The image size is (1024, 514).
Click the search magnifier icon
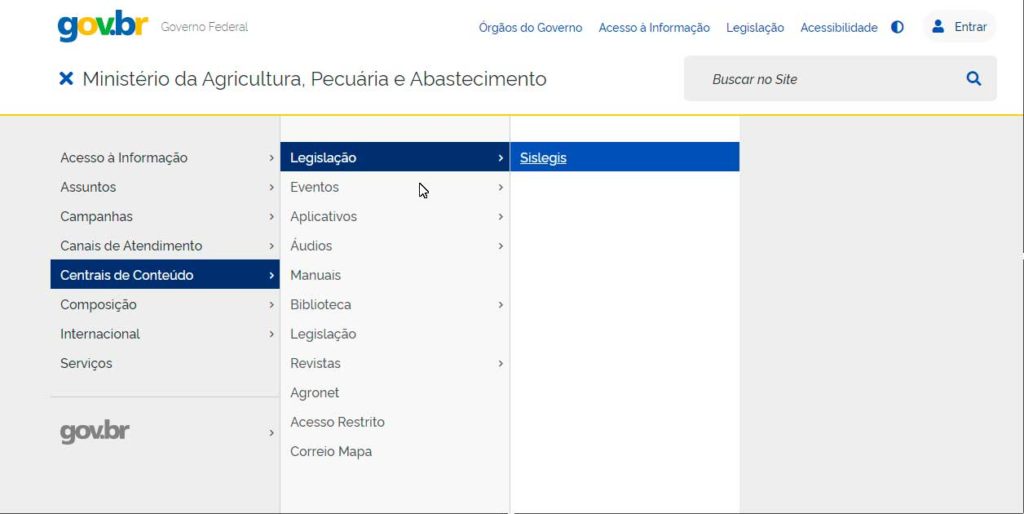point(974,79)
